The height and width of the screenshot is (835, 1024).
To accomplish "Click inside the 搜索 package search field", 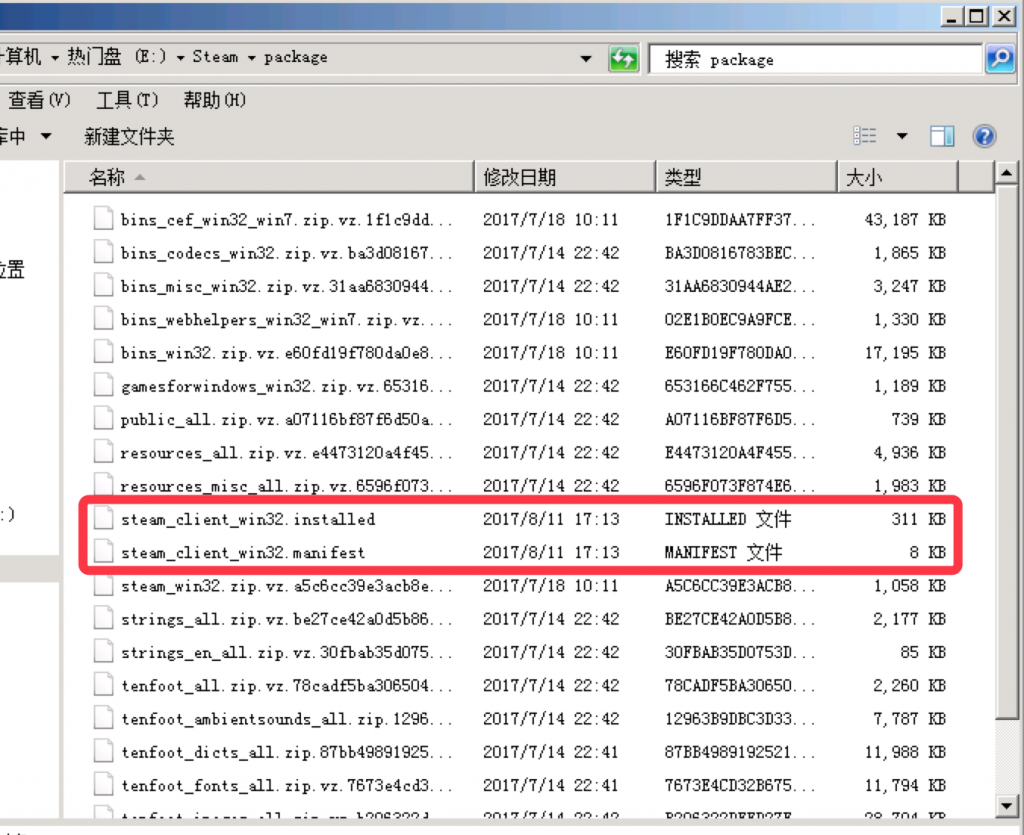I will tap(816, 59).
